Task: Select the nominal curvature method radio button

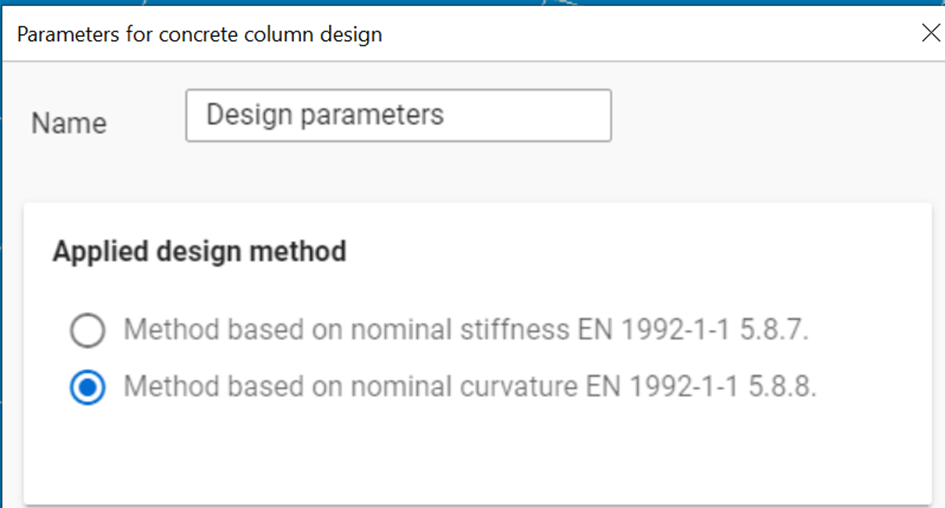Action: [x=87, y=387]
